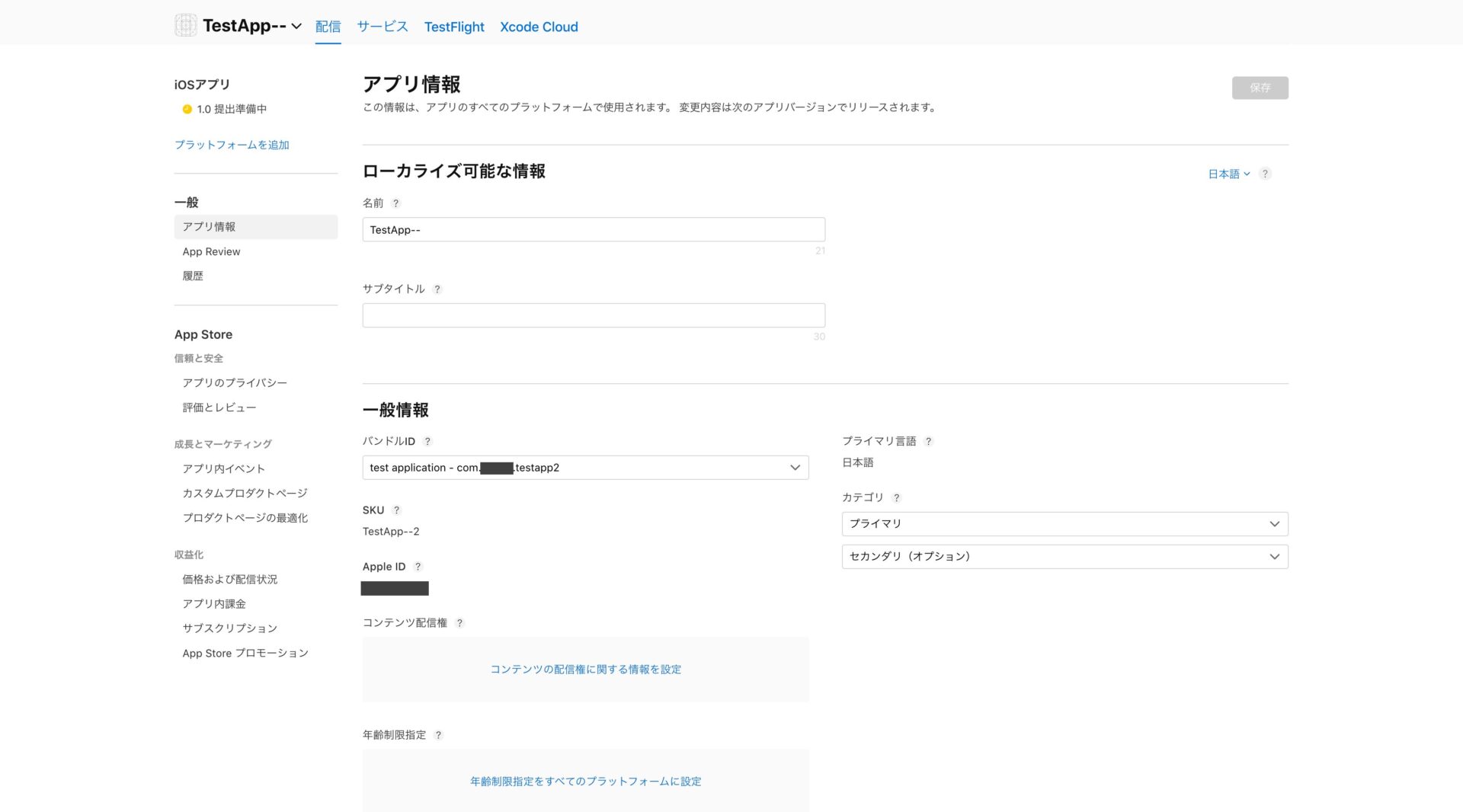Select 1.0 提出準備中 version in sidebar

[232, 109]
